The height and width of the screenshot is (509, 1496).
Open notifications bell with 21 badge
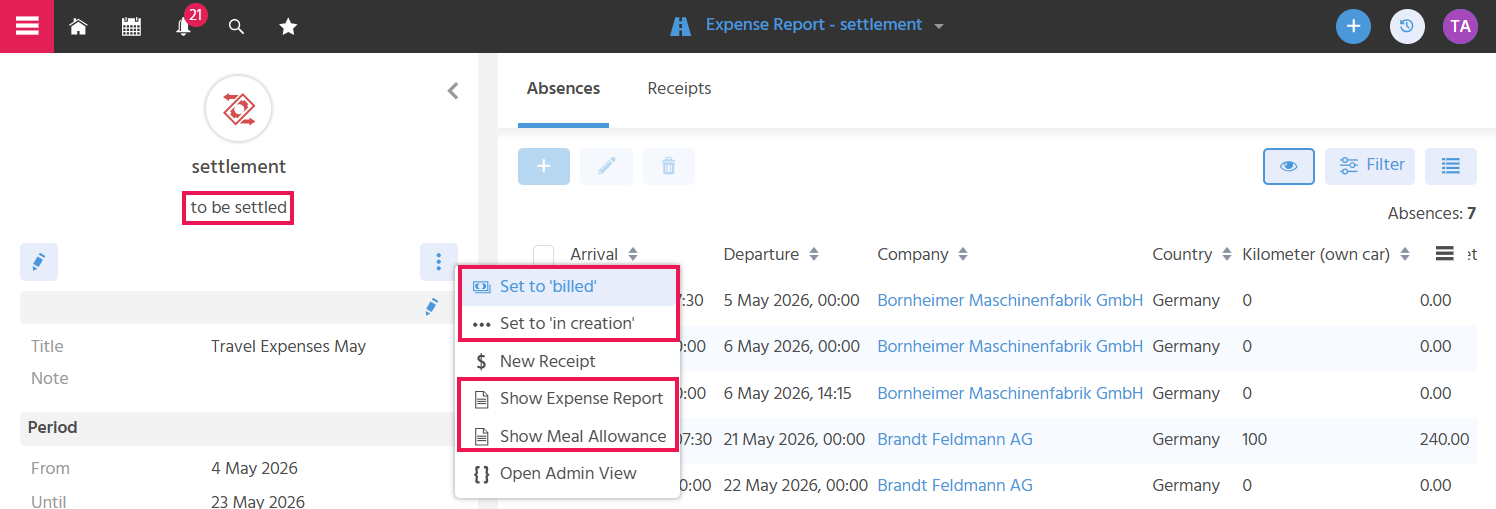184,27
